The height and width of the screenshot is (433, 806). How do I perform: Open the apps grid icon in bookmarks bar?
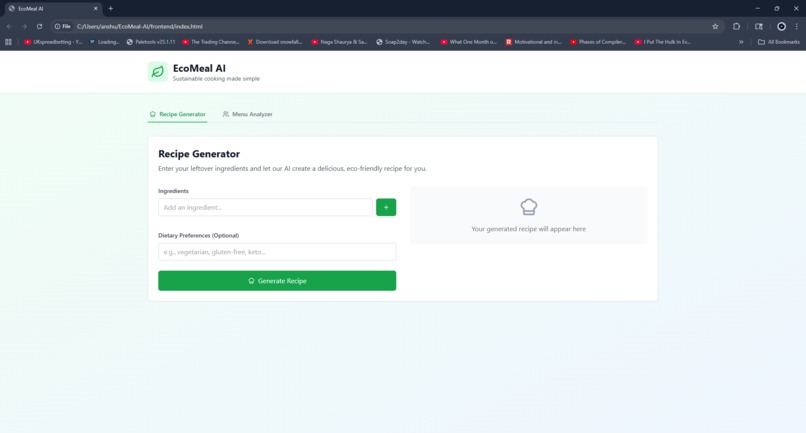(x=8, y=42)
